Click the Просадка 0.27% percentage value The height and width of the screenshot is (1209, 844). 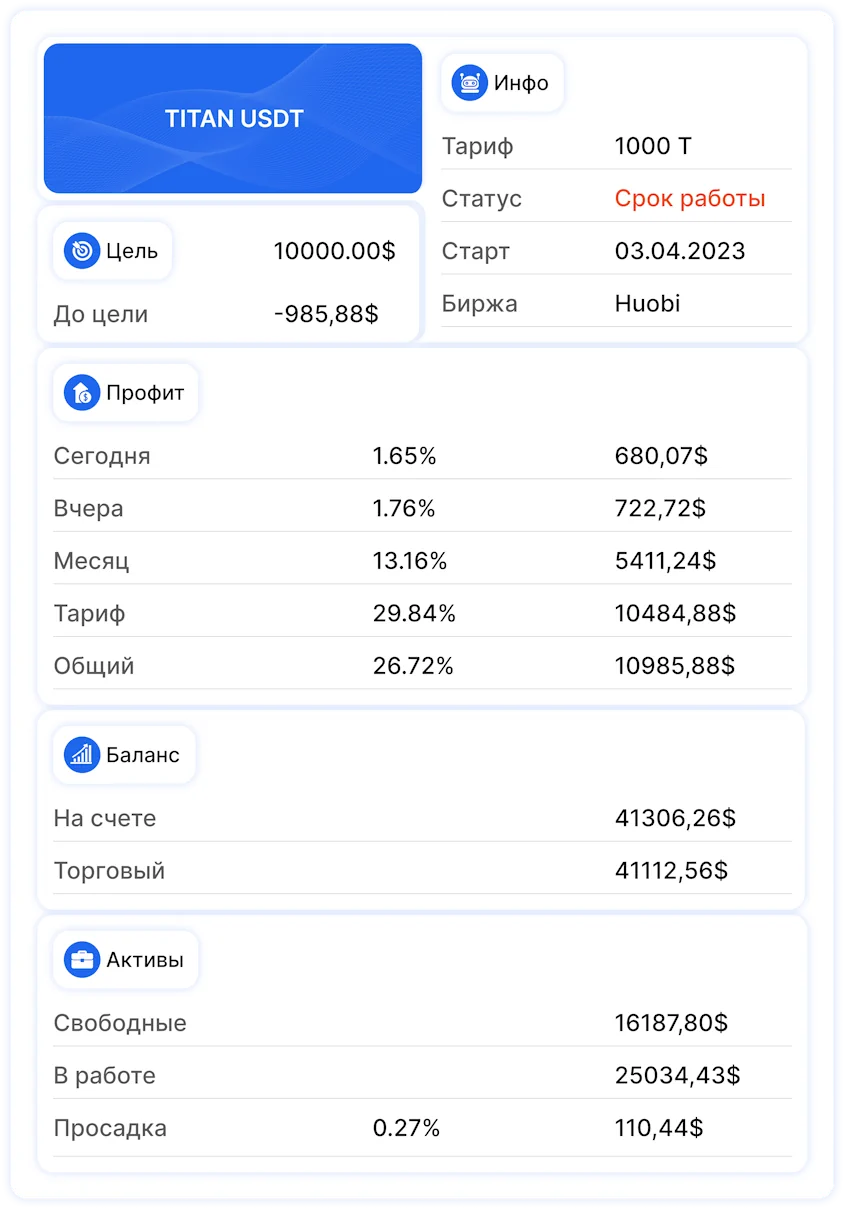pyautogui.click(x=406, y=1128)
